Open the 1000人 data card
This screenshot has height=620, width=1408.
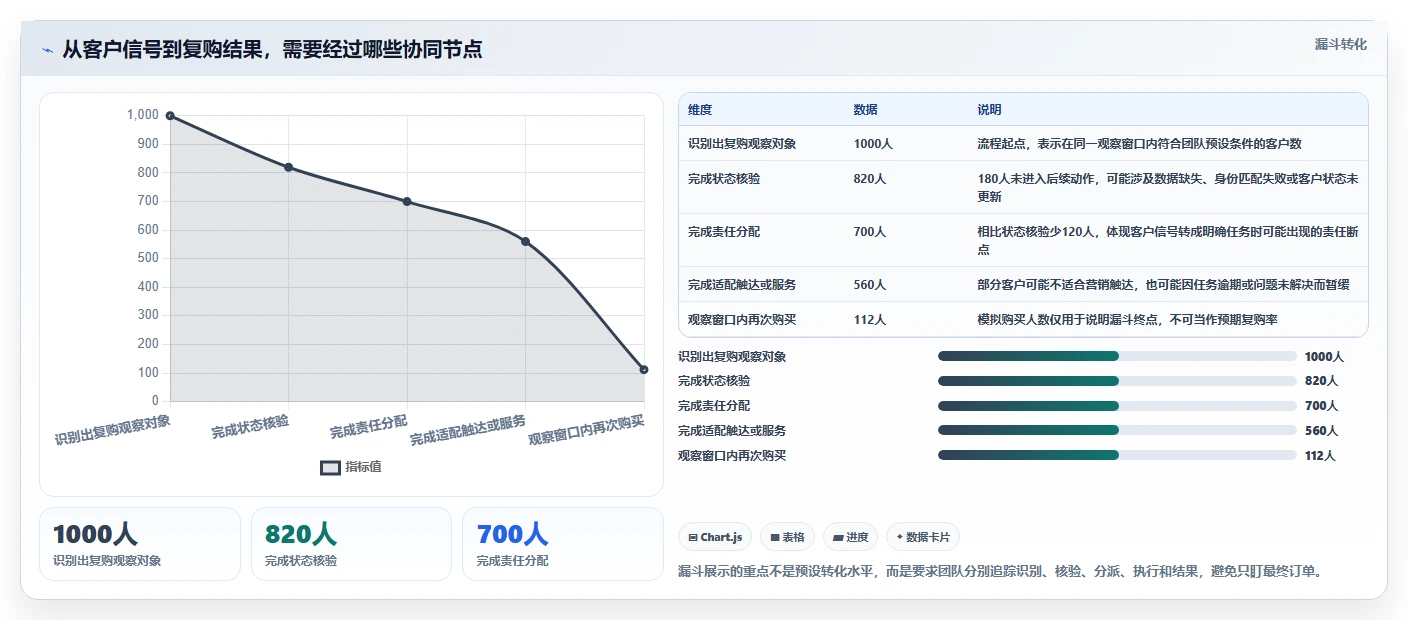140,544
